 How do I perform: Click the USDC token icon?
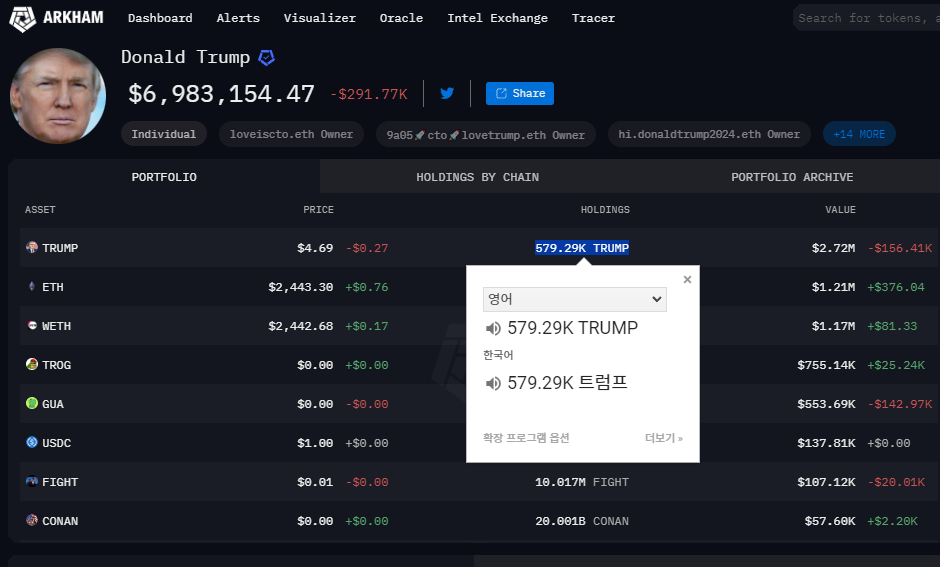pos(32,442)
